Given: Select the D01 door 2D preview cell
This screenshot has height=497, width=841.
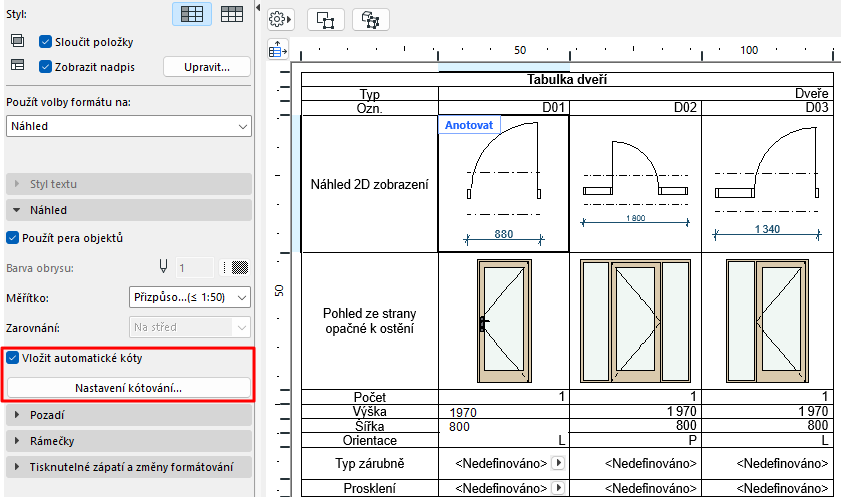Looking at the screenshot, I should tap(503, 190).
